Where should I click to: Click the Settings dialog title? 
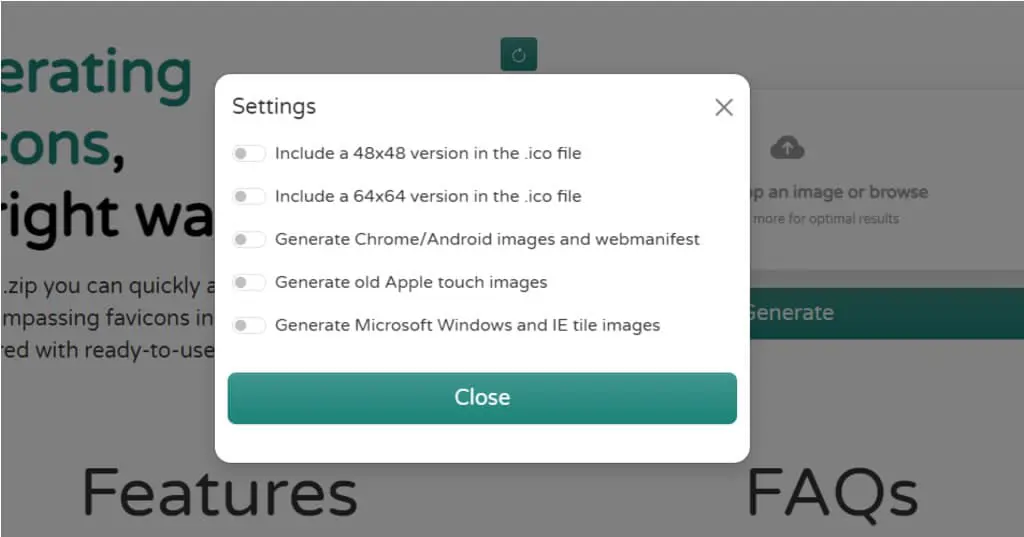point(274,106)
